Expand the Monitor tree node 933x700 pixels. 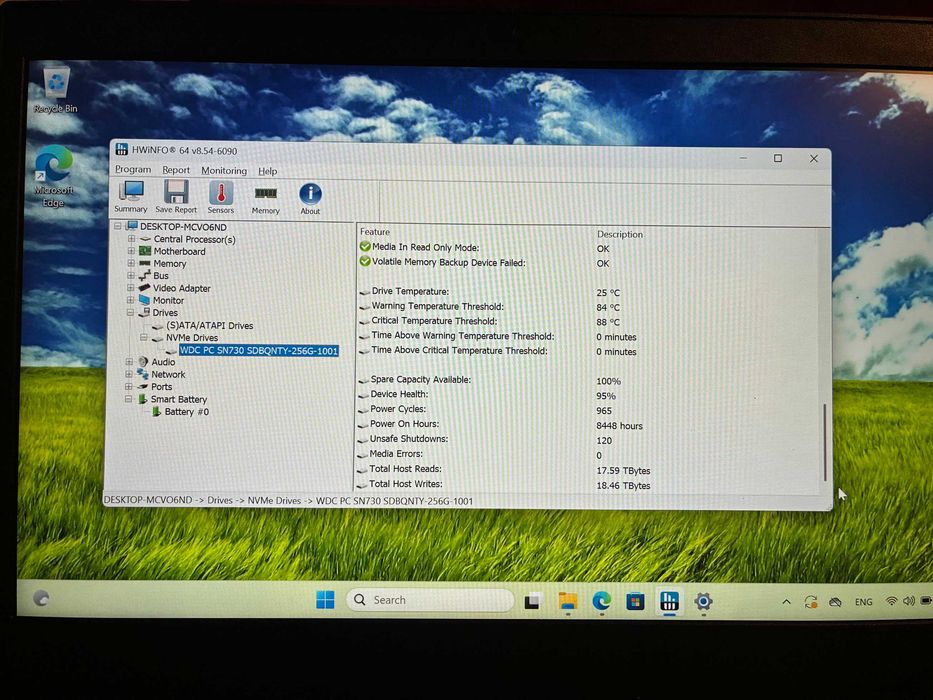pos(130,300)
